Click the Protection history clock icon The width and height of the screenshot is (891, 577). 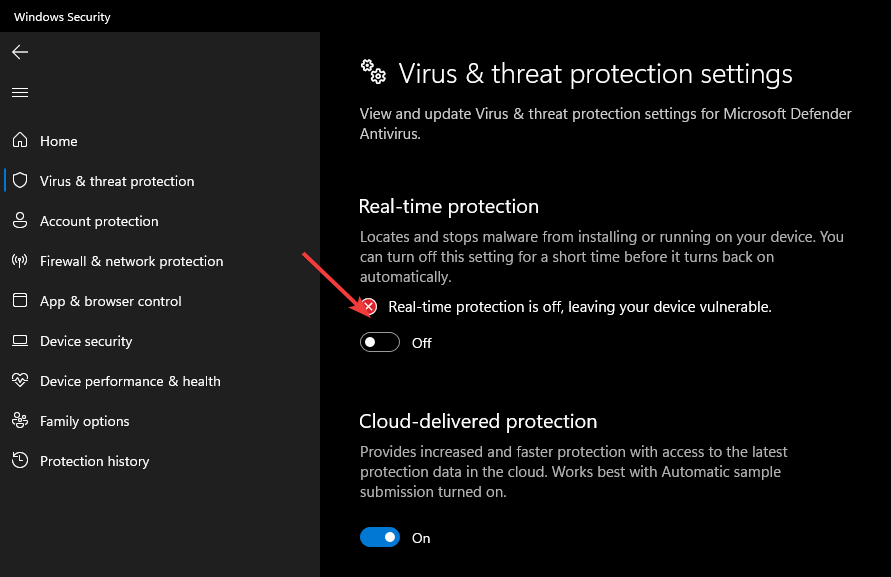click(20, 460)
